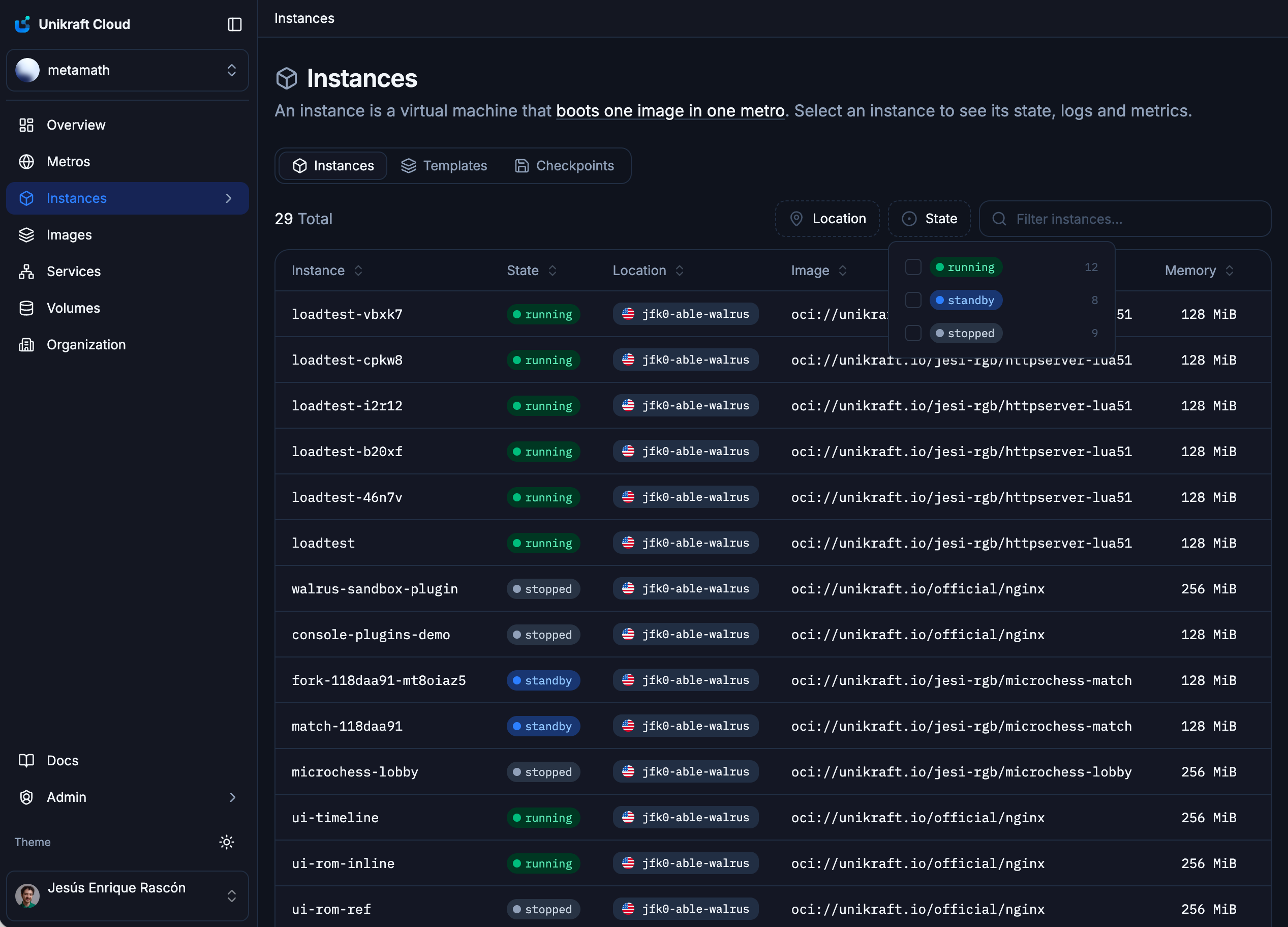This screenshot has width=1288, height=927.
Task: Sort by the Image column header
Action: [x=819, y=271]
